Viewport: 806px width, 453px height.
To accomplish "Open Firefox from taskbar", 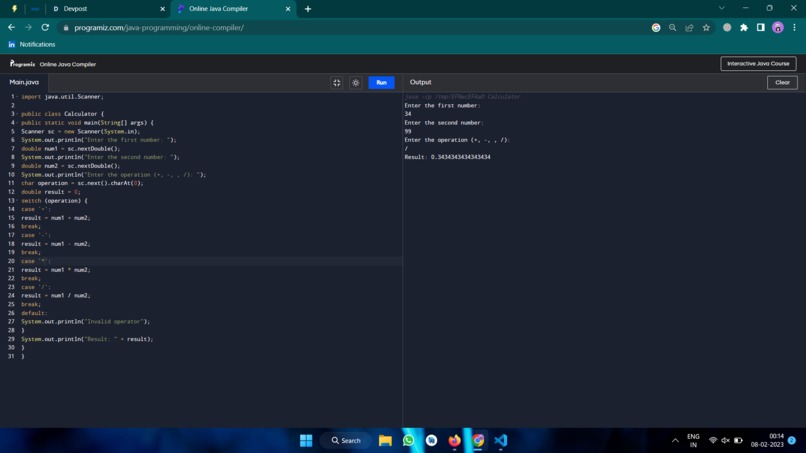I will [x=454, y=441].
